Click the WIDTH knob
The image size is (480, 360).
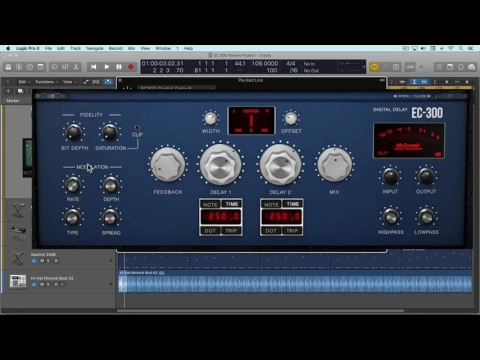pos(210,118)
